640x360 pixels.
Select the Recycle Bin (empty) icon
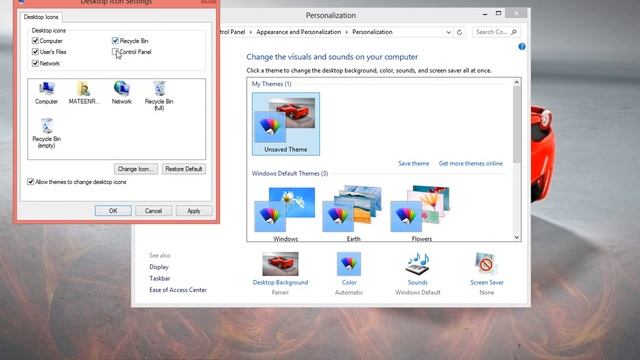pos(47,133)
